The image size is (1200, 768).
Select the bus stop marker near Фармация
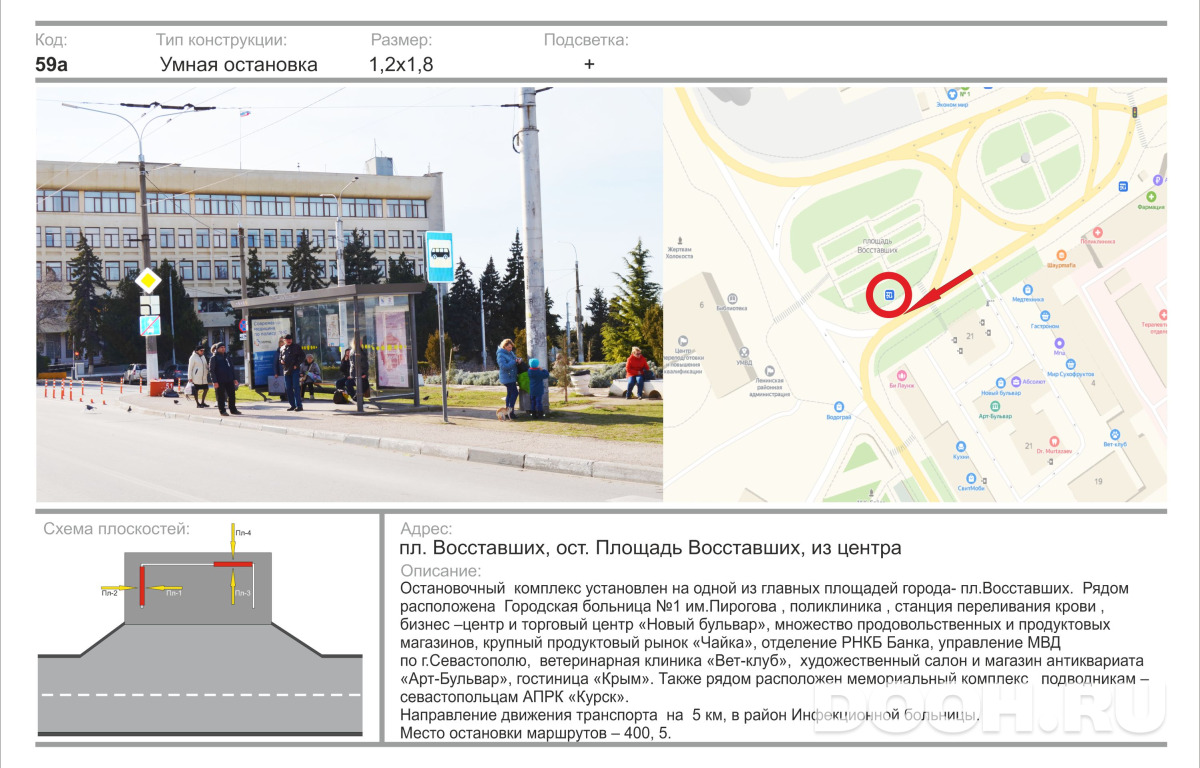[x=1123, y=187]
